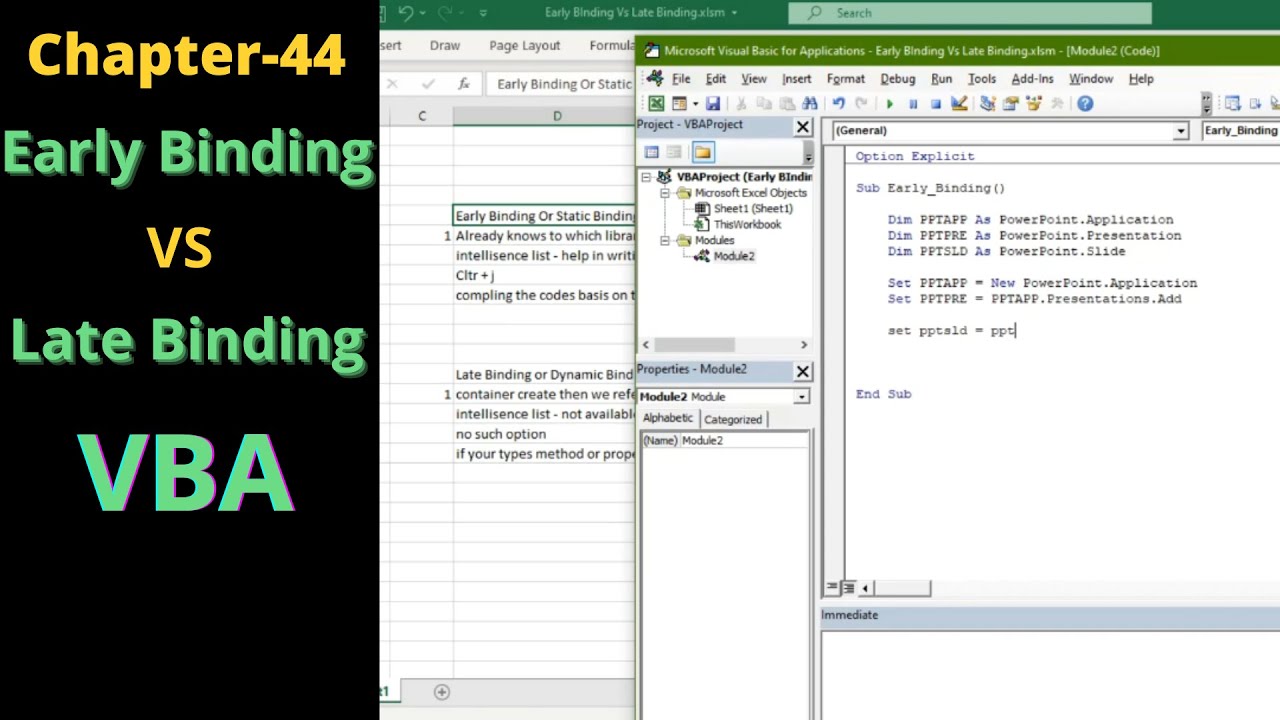Collapse the Microsoft Excel Objects folder
Image resolution: width=1280 pixels, height=720 pixels.
[664, 193]
